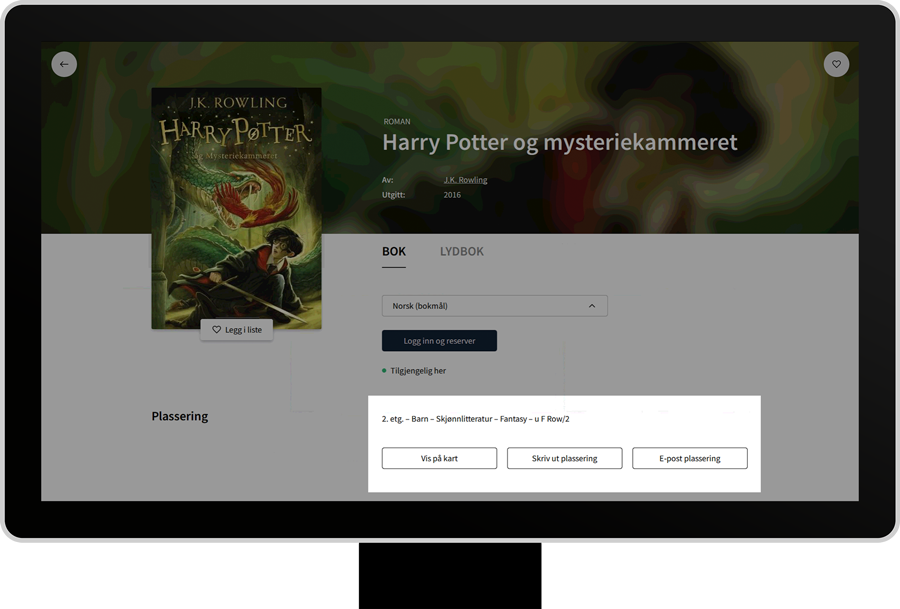Viewport: 900px width, 609px height.
Task: Switch to the BOK tab
Action: [x=394, y=252]
